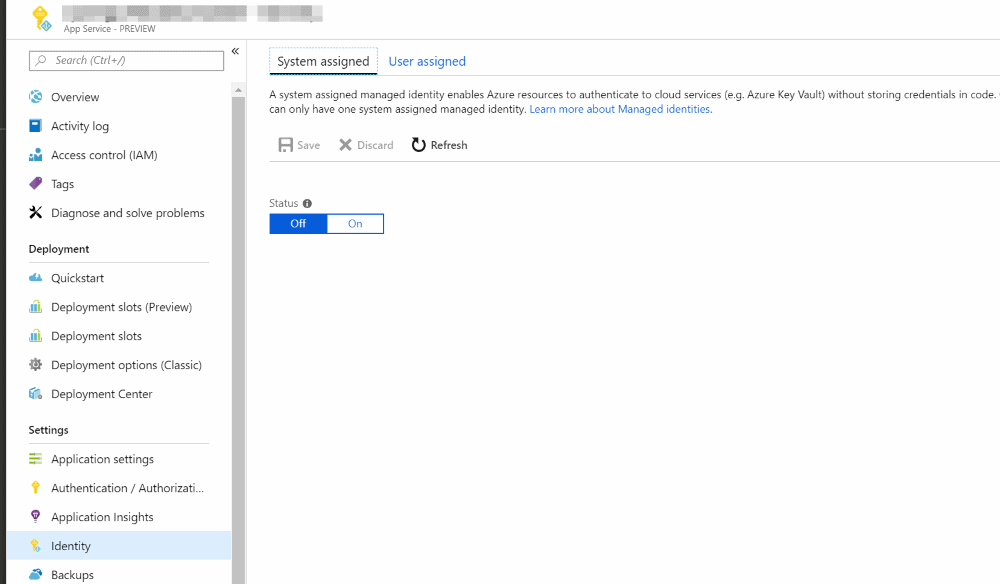1000x584 pixels.
Task: Click the Backups cloud icon
Action: [36, 574]
